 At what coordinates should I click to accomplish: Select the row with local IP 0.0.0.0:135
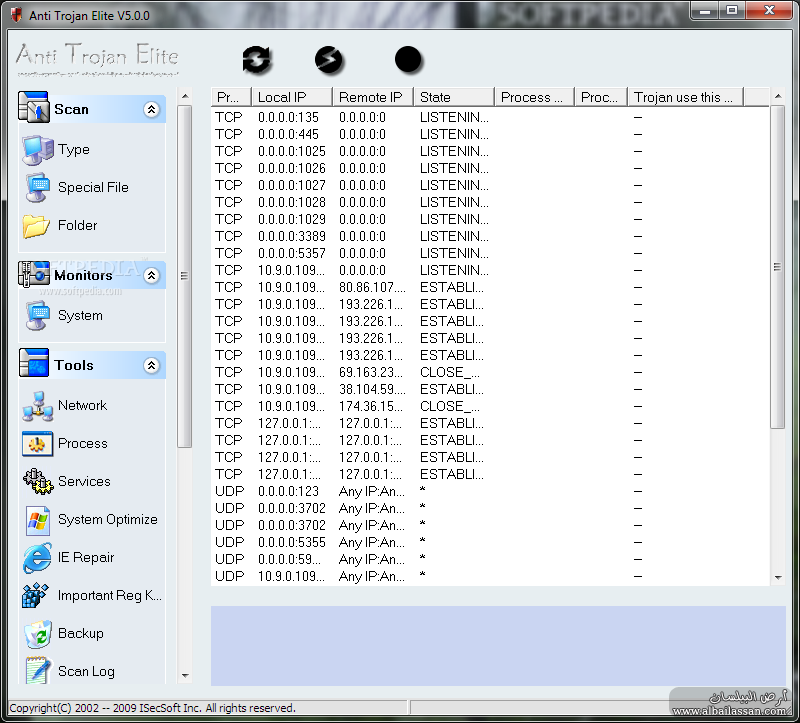coord(490,117)
